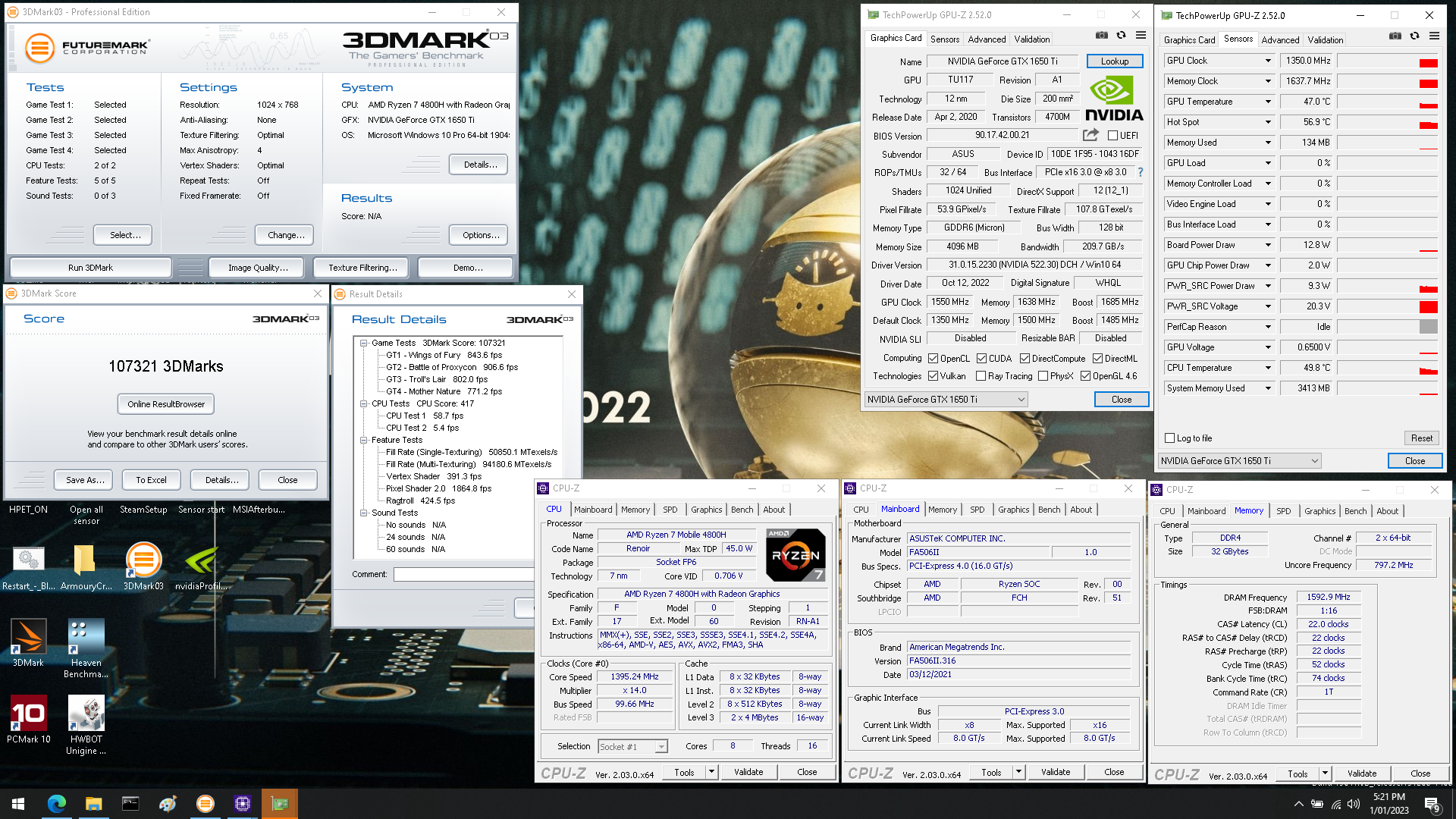Open GPU selection dropdown in left GPU-Z
Viewport: 1456px width, 819px height.
click(946, 400)
